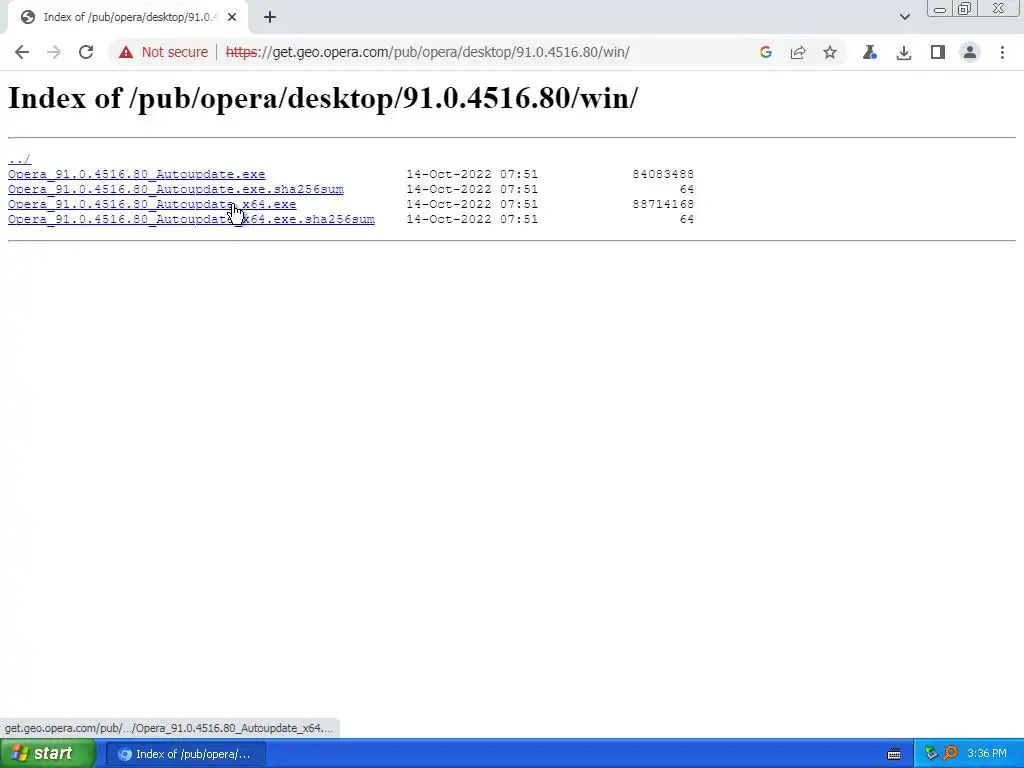Image resolution: width=1024 pixels, height=768 pixels.
Task: Click the network tray icon
Action: point(931,754)
